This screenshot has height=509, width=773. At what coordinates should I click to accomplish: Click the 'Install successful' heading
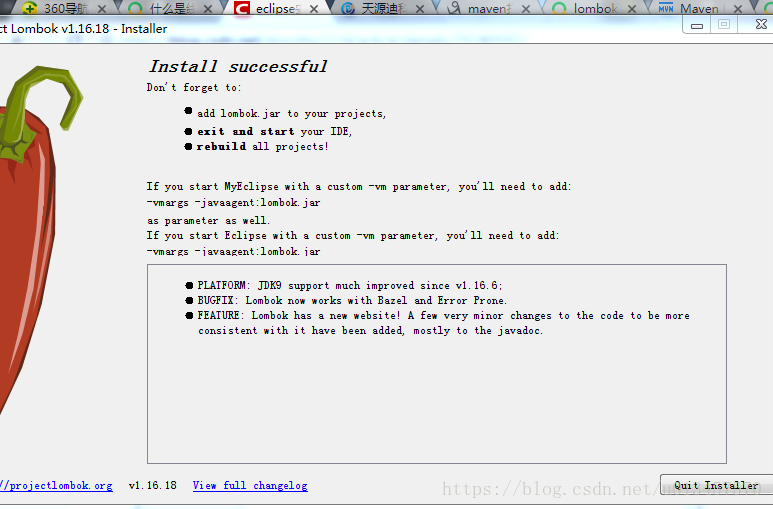[x=238, y=66]
